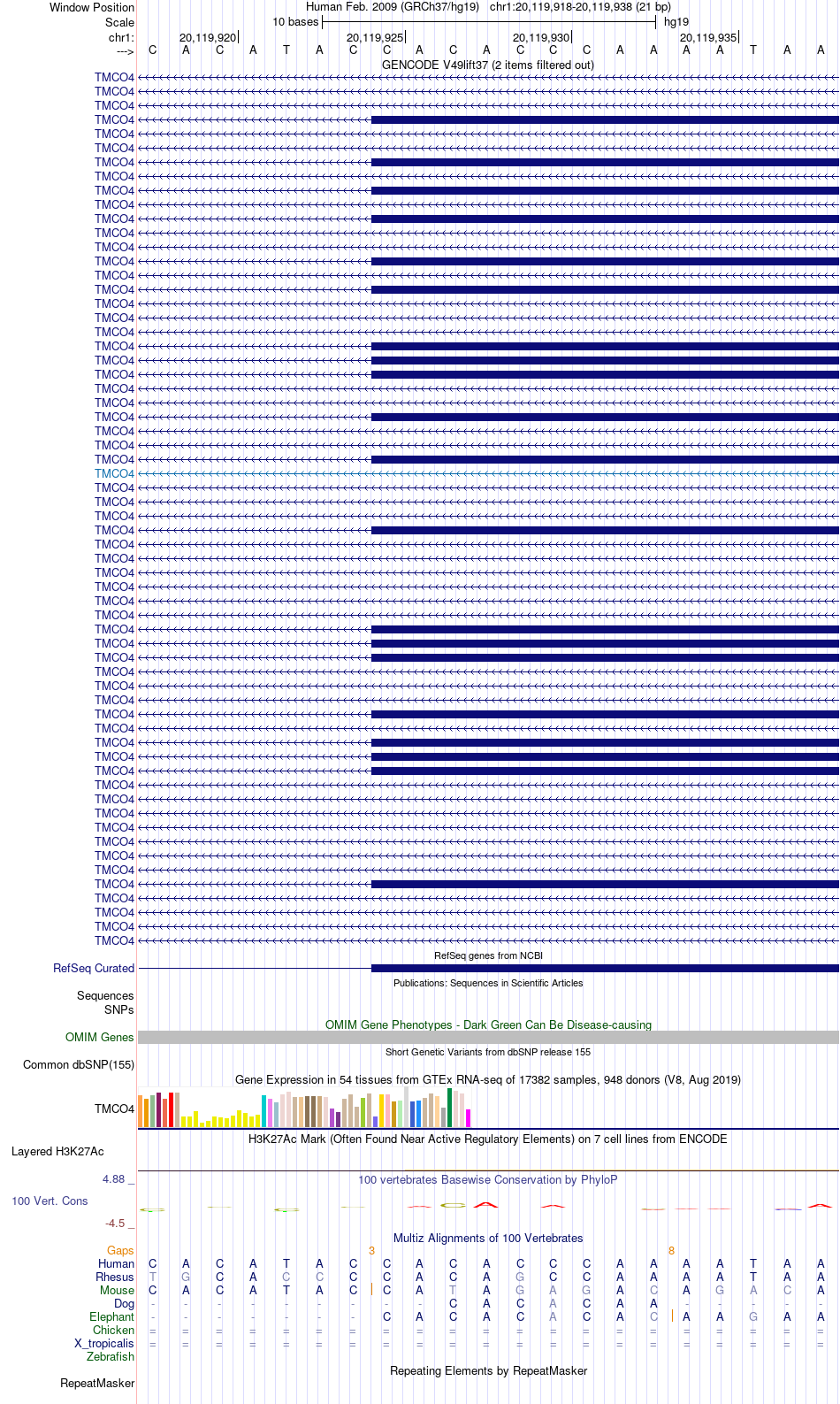Click the SNPs track label

[x=119, y=1009]
